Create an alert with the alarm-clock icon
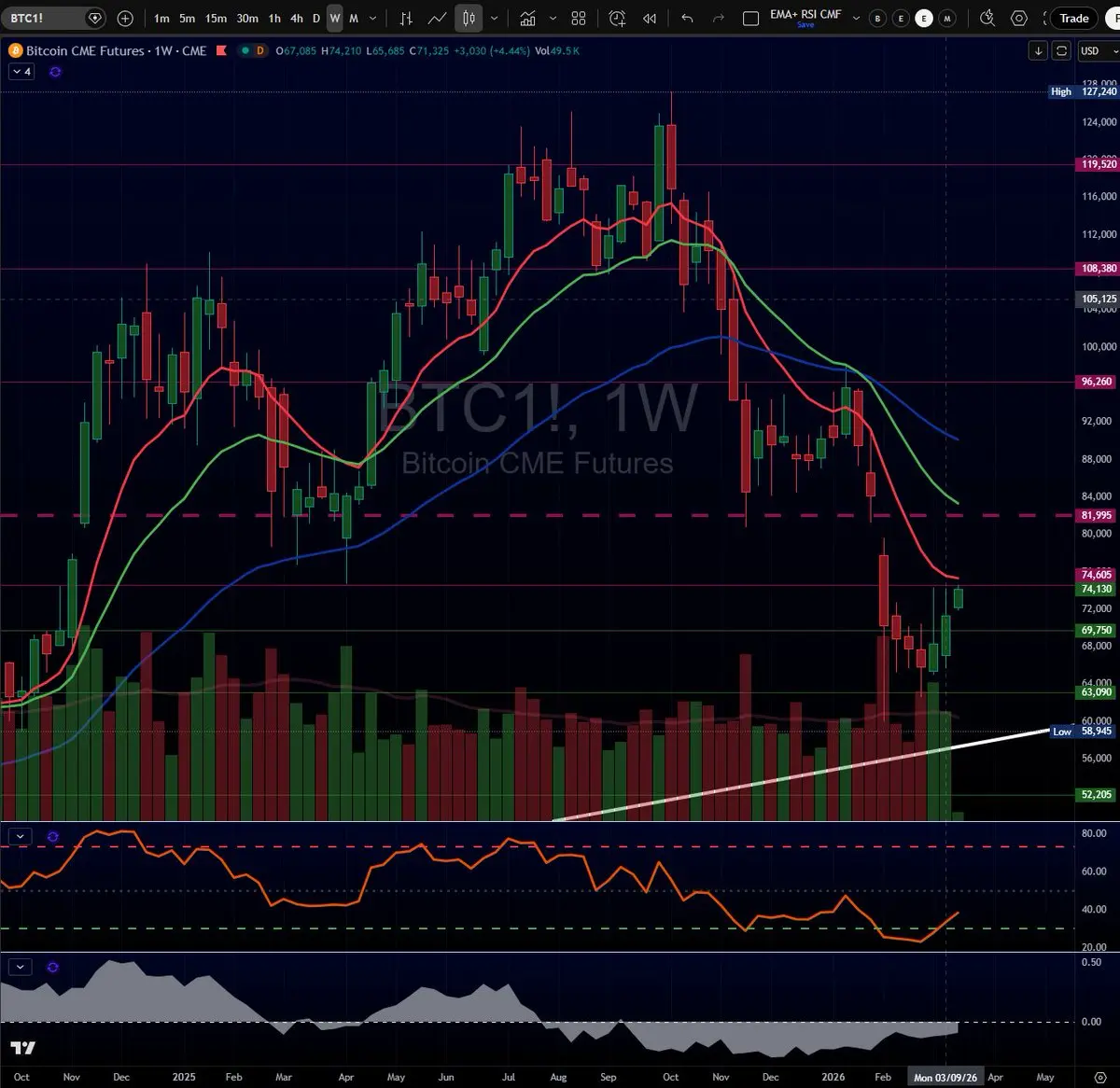 click(x=617, y=18)
